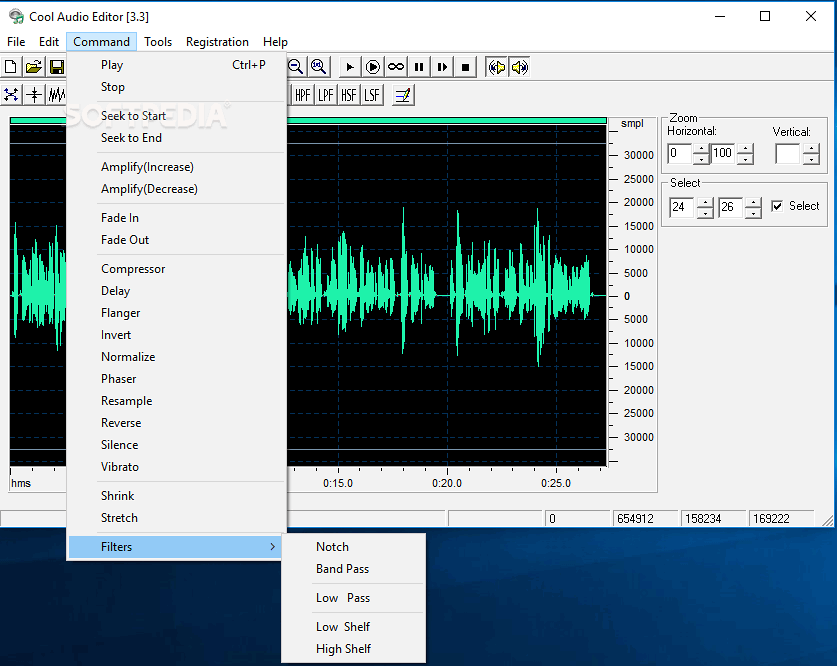The width and height of the screenshot is (837, 666).
Task: Decrease the Vertical zoom value
Action: tap(811, 159)
